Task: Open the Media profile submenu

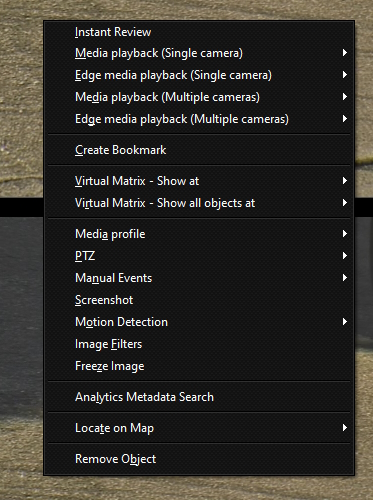Action: tap(199, 234)
